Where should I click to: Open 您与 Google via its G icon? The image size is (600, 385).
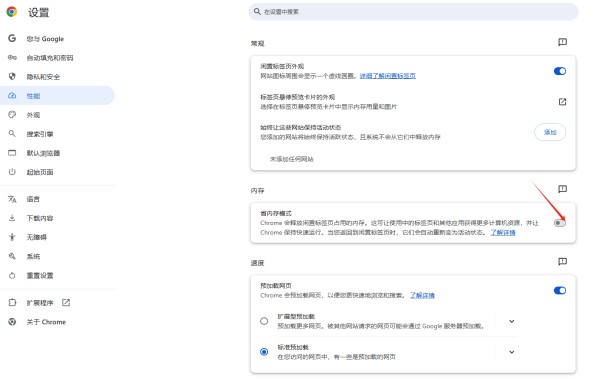[x=12, y=38]
